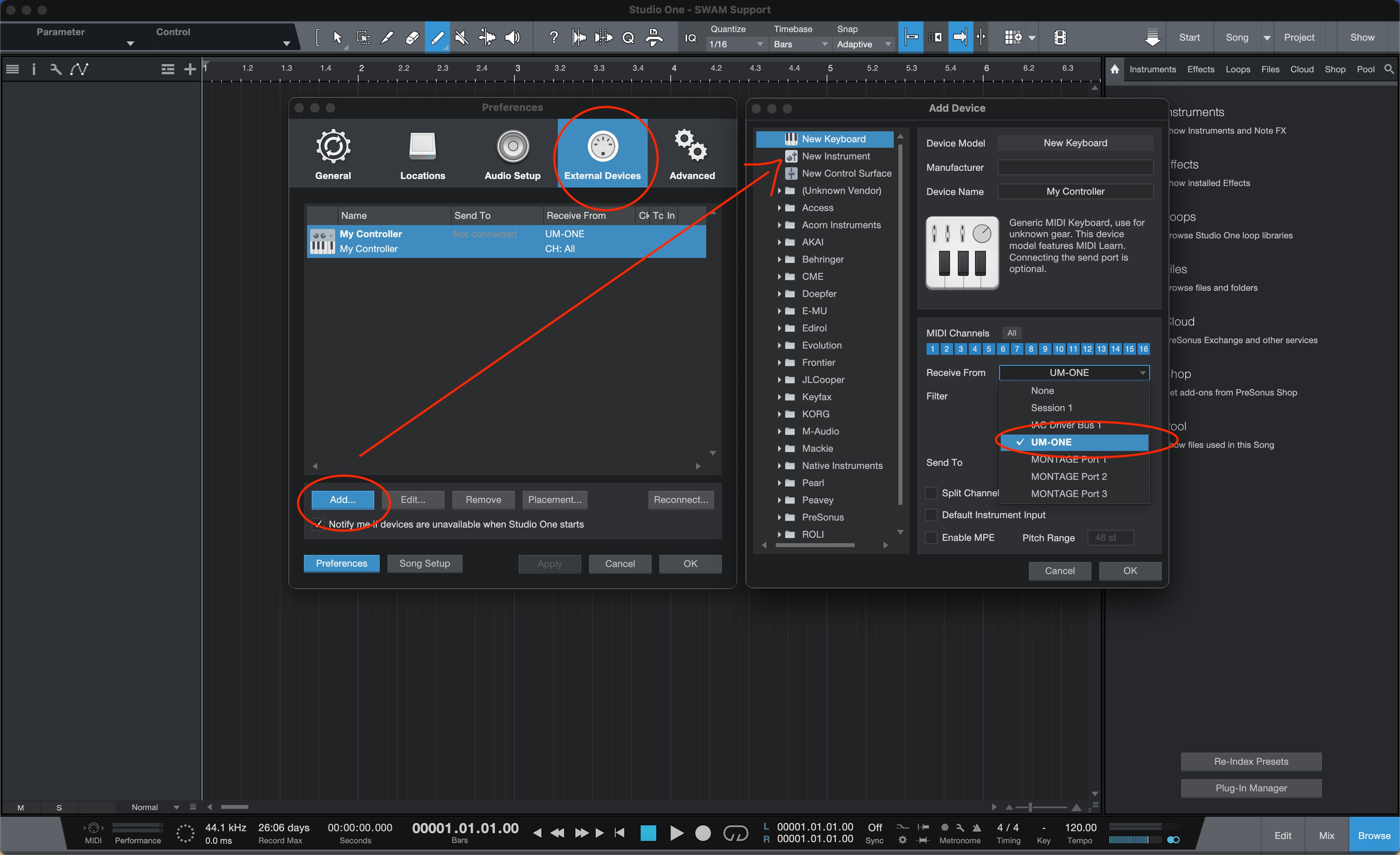Toggle MIDI channel 1 button
The width and height of the screenshot is (1400, 855).
pyautogui.click(x=932, y=349)
